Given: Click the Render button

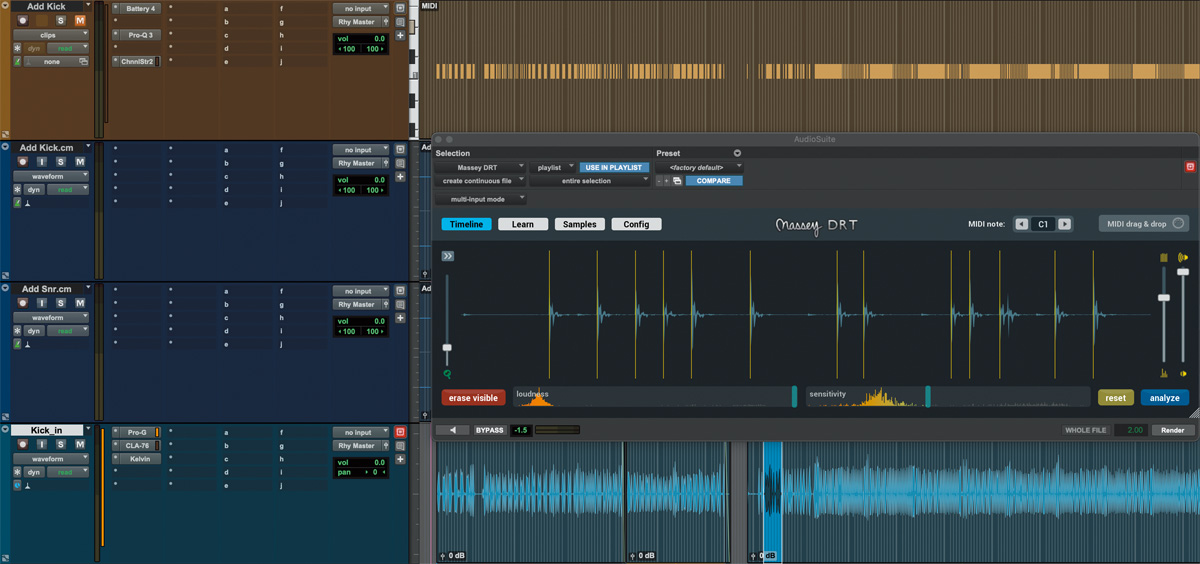Looking at the screenshot, I should [x=1173, y=430].
